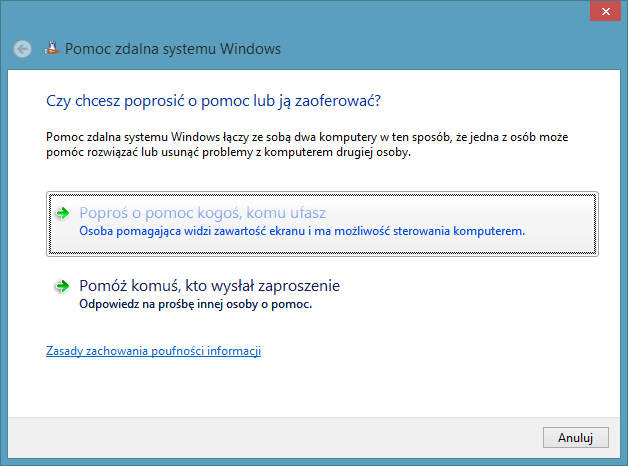Viewport: 628px width, 466px height.
Task: Click the word "ufasz" in first option
Action: [306, 213]
